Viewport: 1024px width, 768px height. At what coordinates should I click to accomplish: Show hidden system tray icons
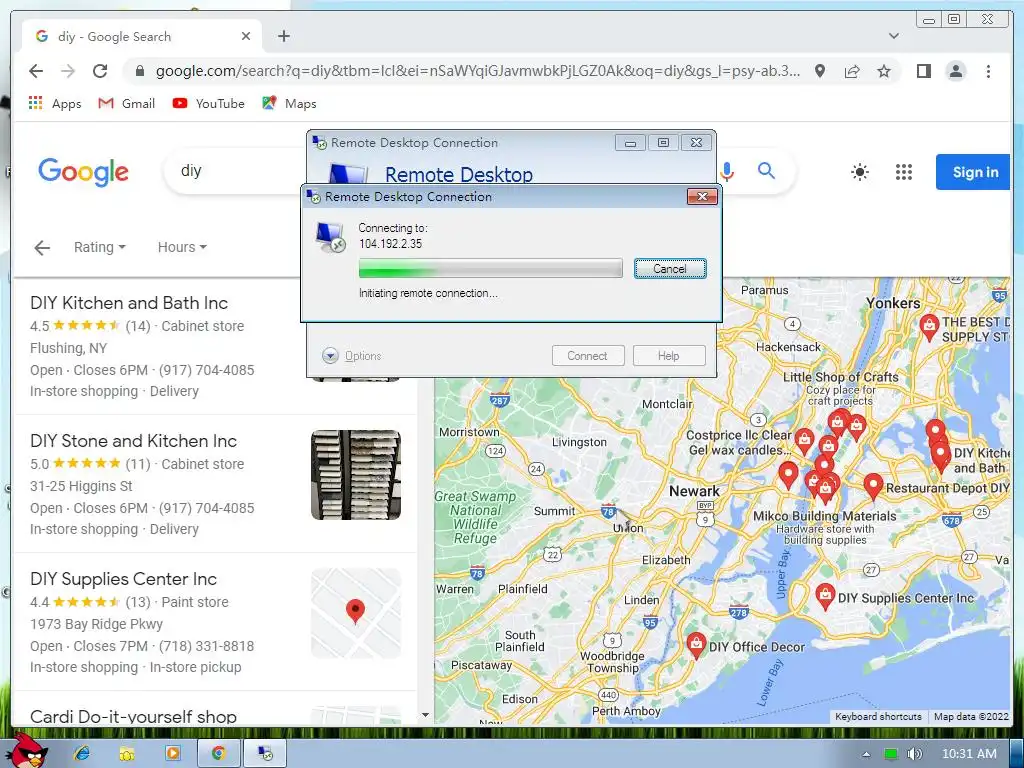(x=866, y=754)
